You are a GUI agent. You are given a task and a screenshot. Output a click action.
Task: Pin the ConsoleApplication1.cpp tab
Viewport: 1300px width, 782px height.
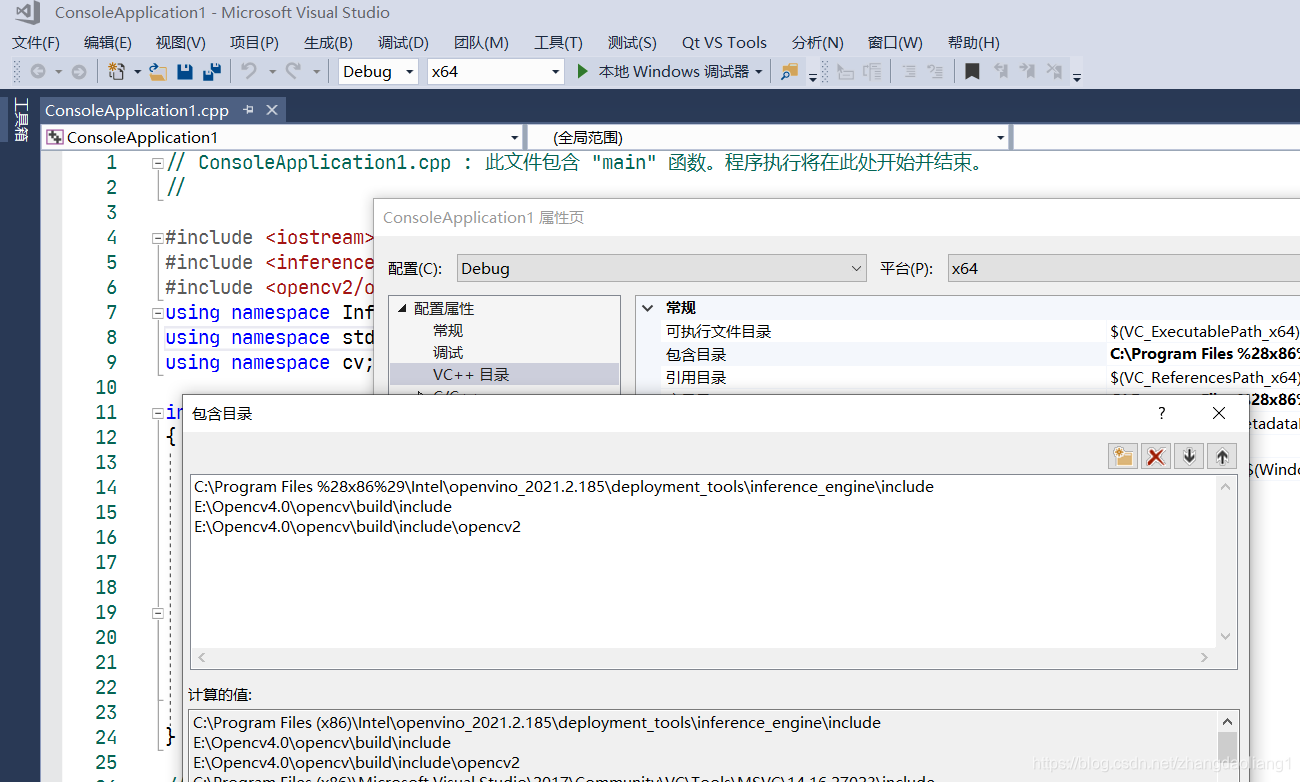click(248, 110)
